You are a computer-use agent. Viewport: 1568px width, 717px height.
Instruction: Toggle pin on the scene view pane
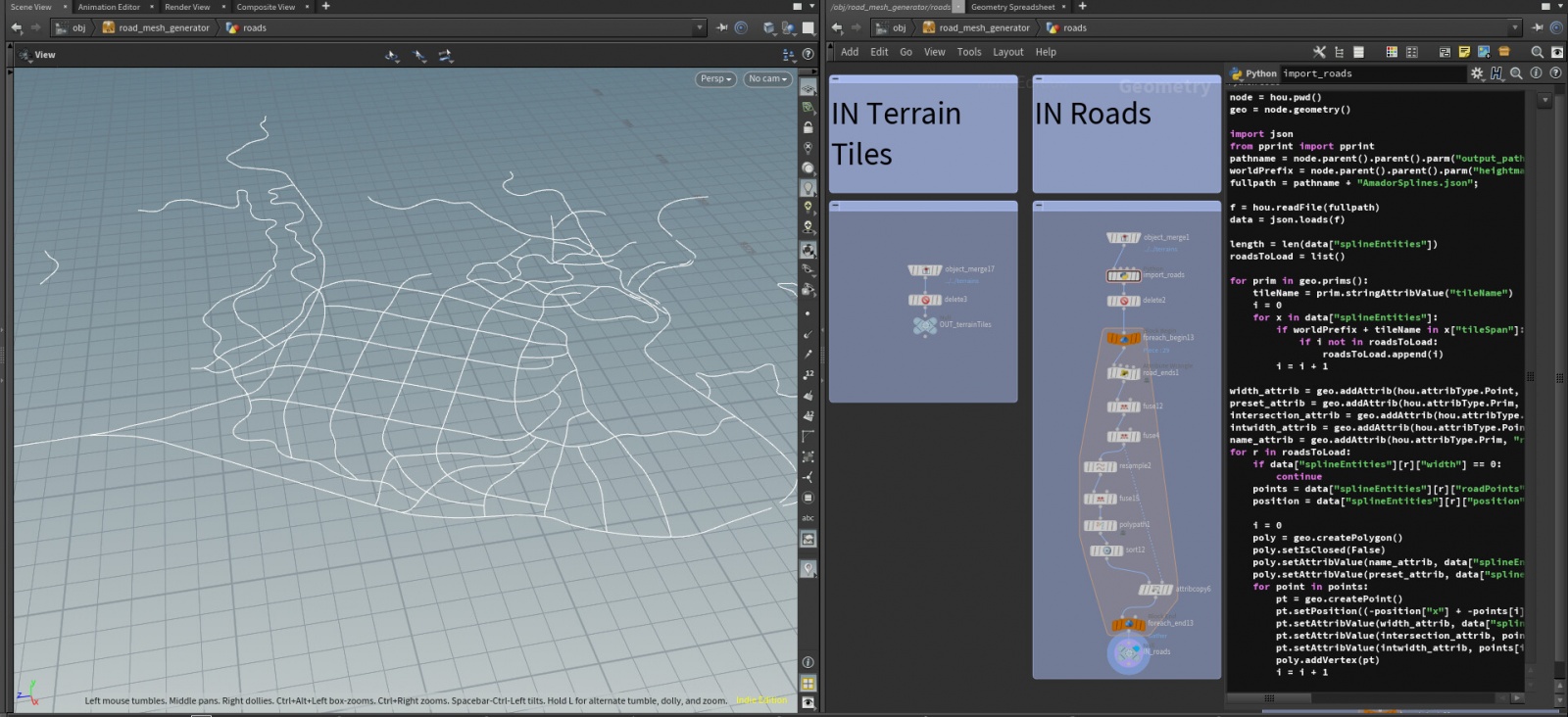(722, 27)
